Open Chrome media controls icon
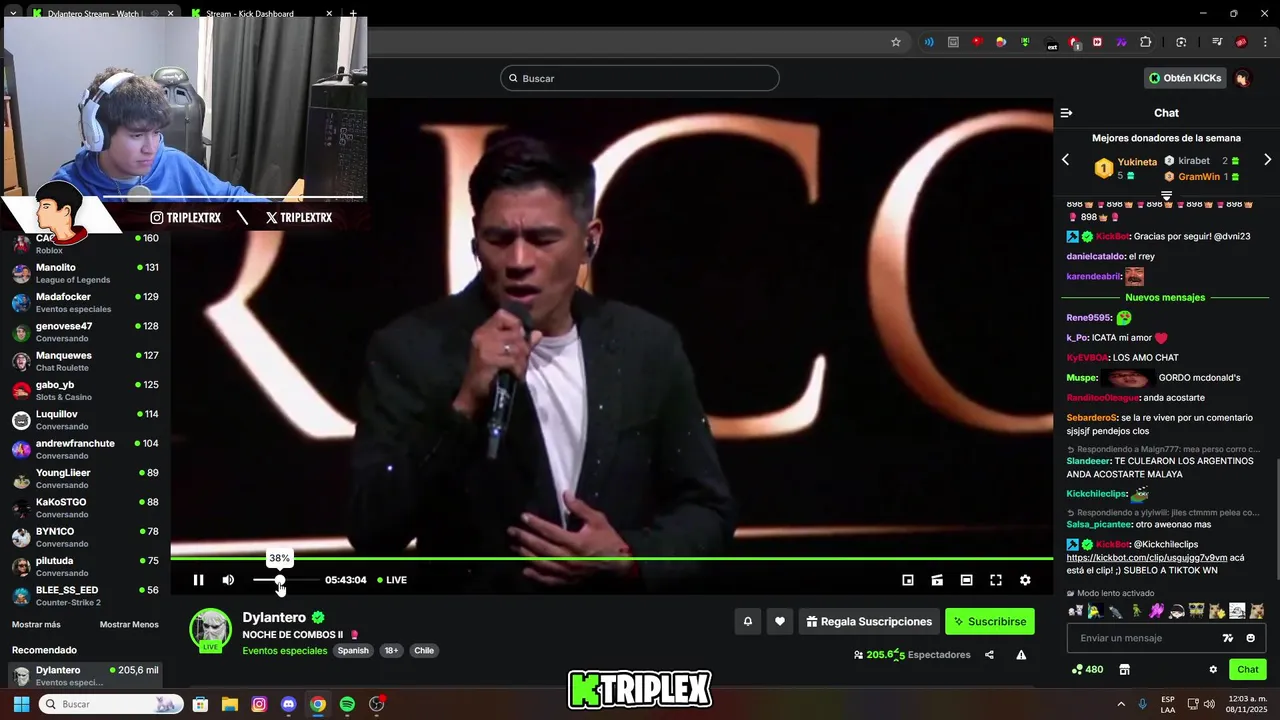The height and width of the screenshot is (720, 1280). 1217,42
